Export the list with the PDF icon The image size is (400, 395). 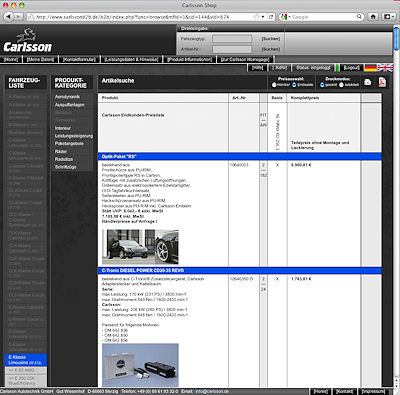coord(382,82)
